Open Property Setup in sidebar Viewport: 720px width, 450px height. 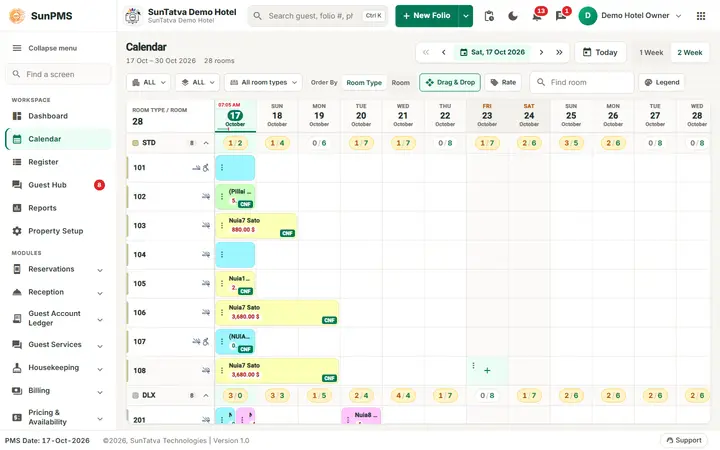(58, 231)
